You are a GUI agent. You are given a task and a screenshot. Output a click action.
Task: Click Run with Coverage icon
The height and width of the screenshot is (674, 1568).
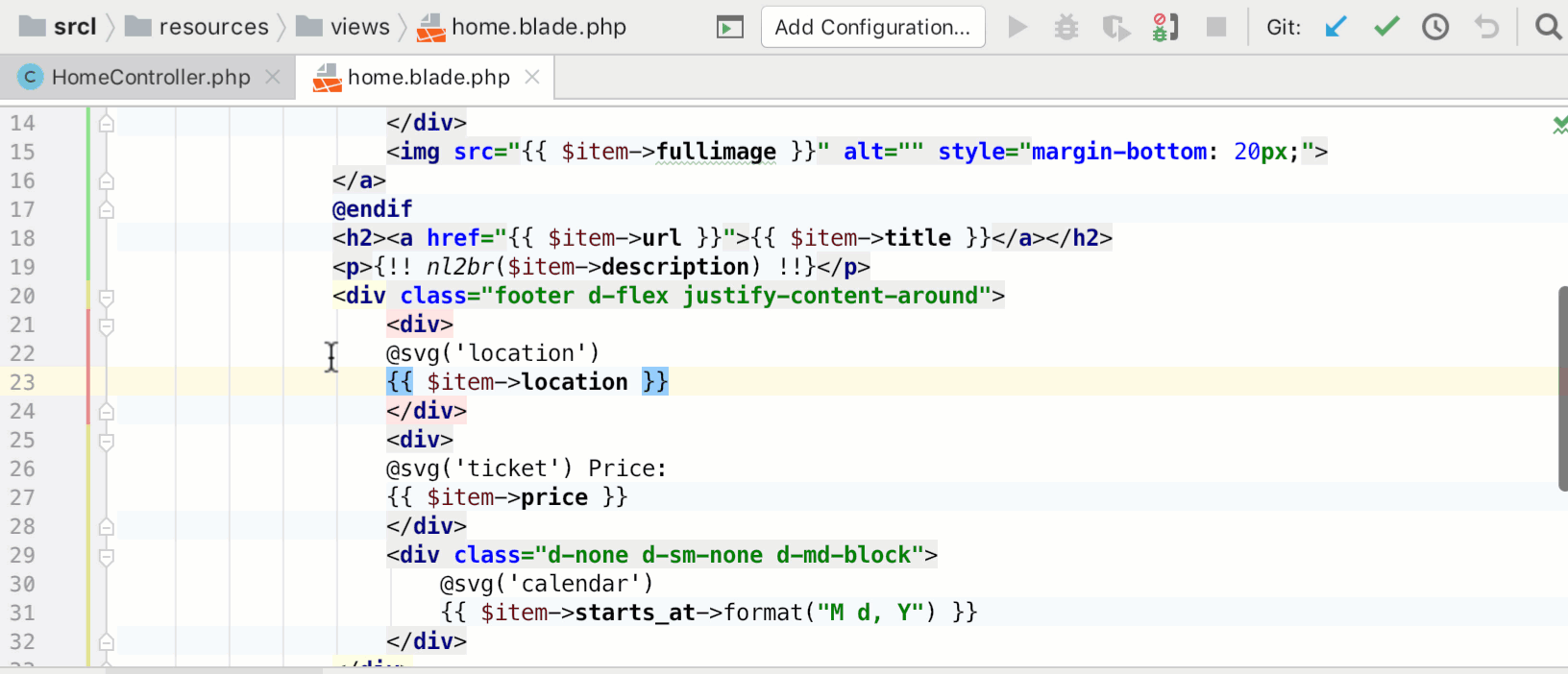coord(1115,27)
